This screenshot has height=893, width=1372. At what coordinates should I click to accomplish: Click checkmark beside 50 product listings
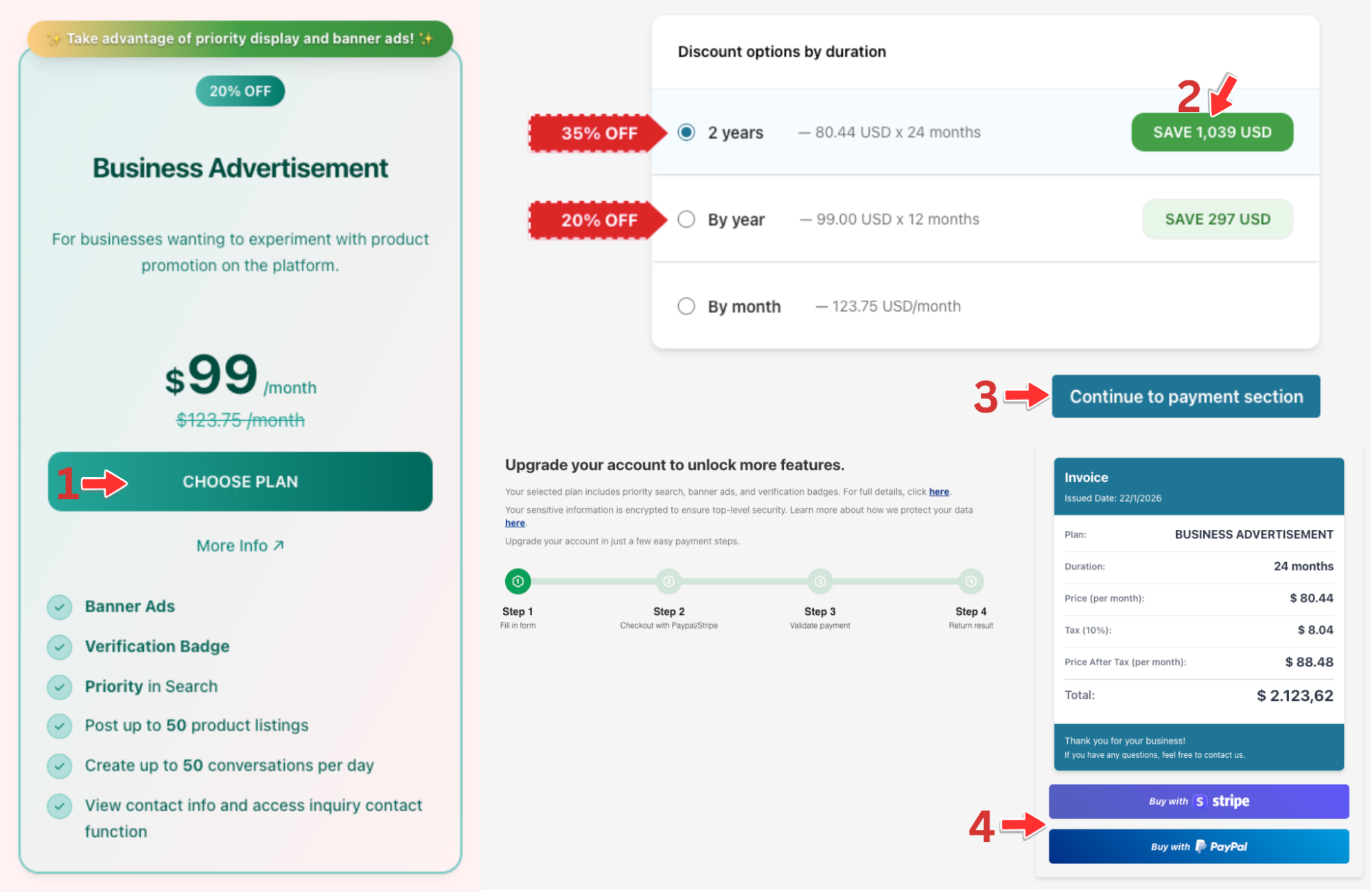coord(60,726)
